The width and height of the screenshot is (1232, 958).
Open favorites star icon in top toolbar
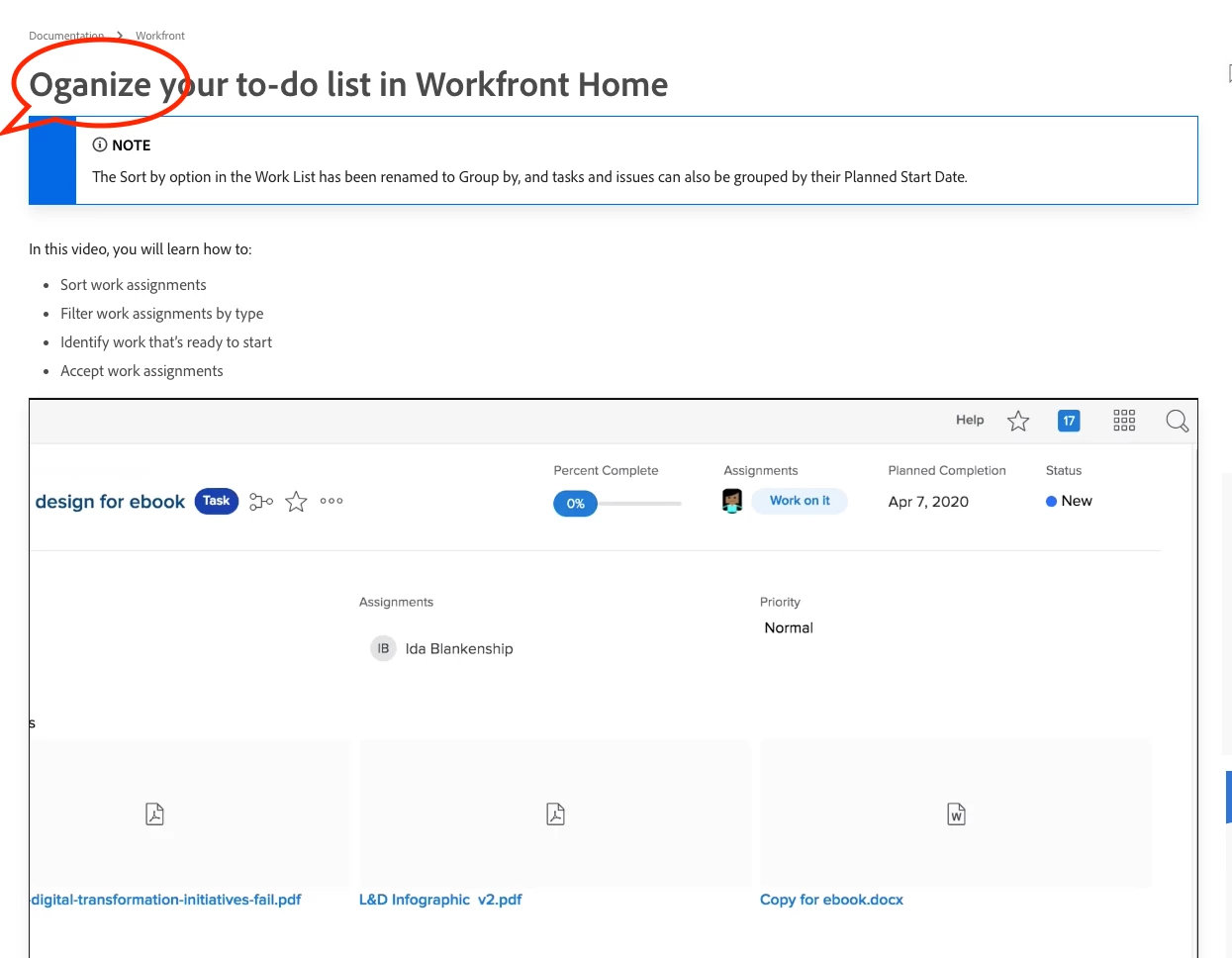[x=1018, y=422]
